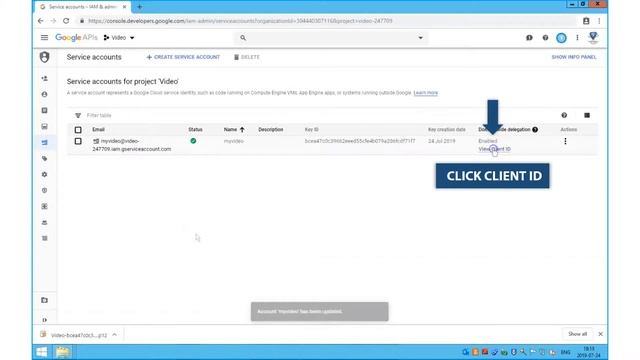The height and width of the screenshot is (360, 640).
Task: Click Show all downloads button
Action: (x=577, y=334)
